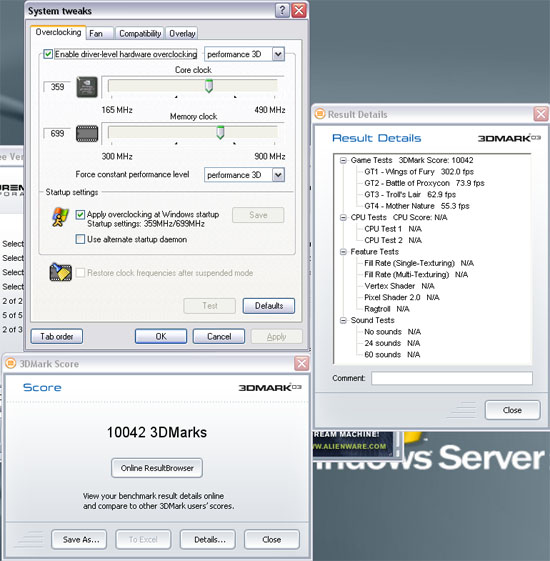Screen dimensions: 550x561
Task: Collapse the Sound Tests tree node
Action: pyautogui.click(x=343, y=320)
